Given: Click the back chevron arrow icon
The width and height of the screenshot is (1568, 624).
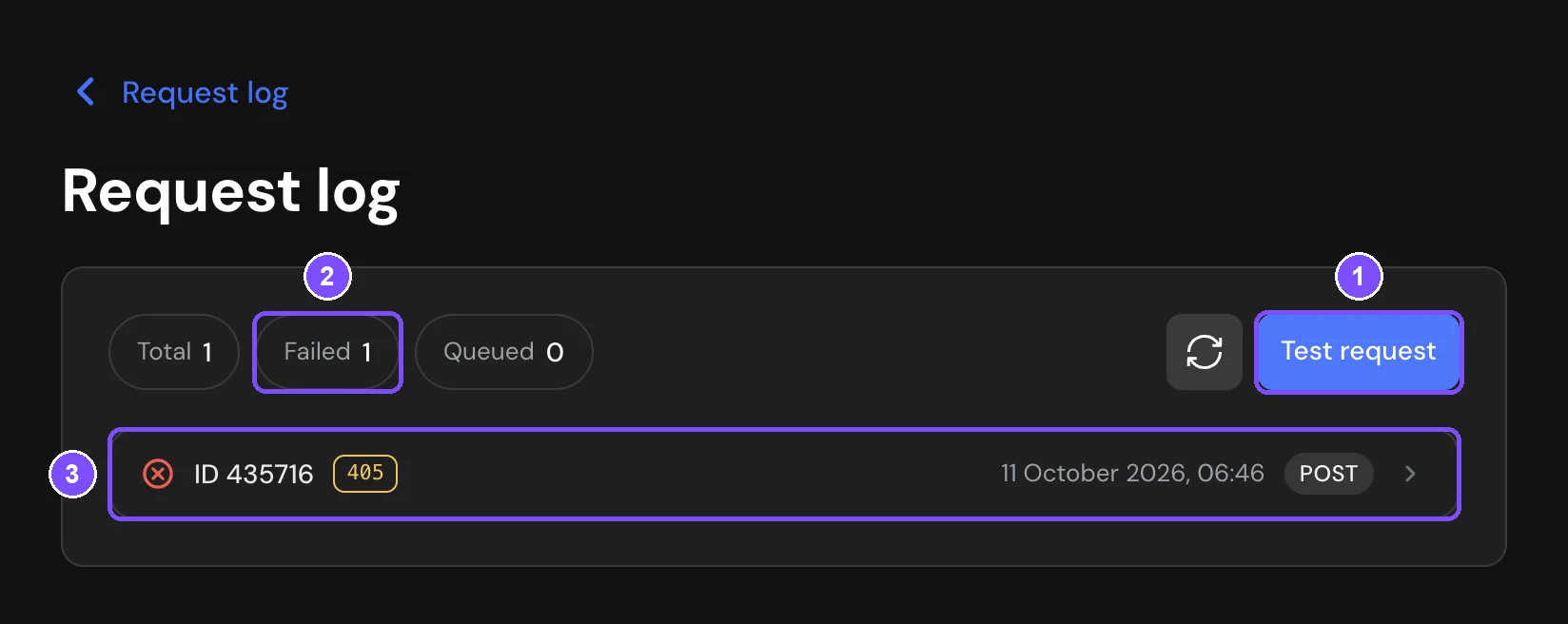Looking at the screenshot, I should tap(86, 92).
